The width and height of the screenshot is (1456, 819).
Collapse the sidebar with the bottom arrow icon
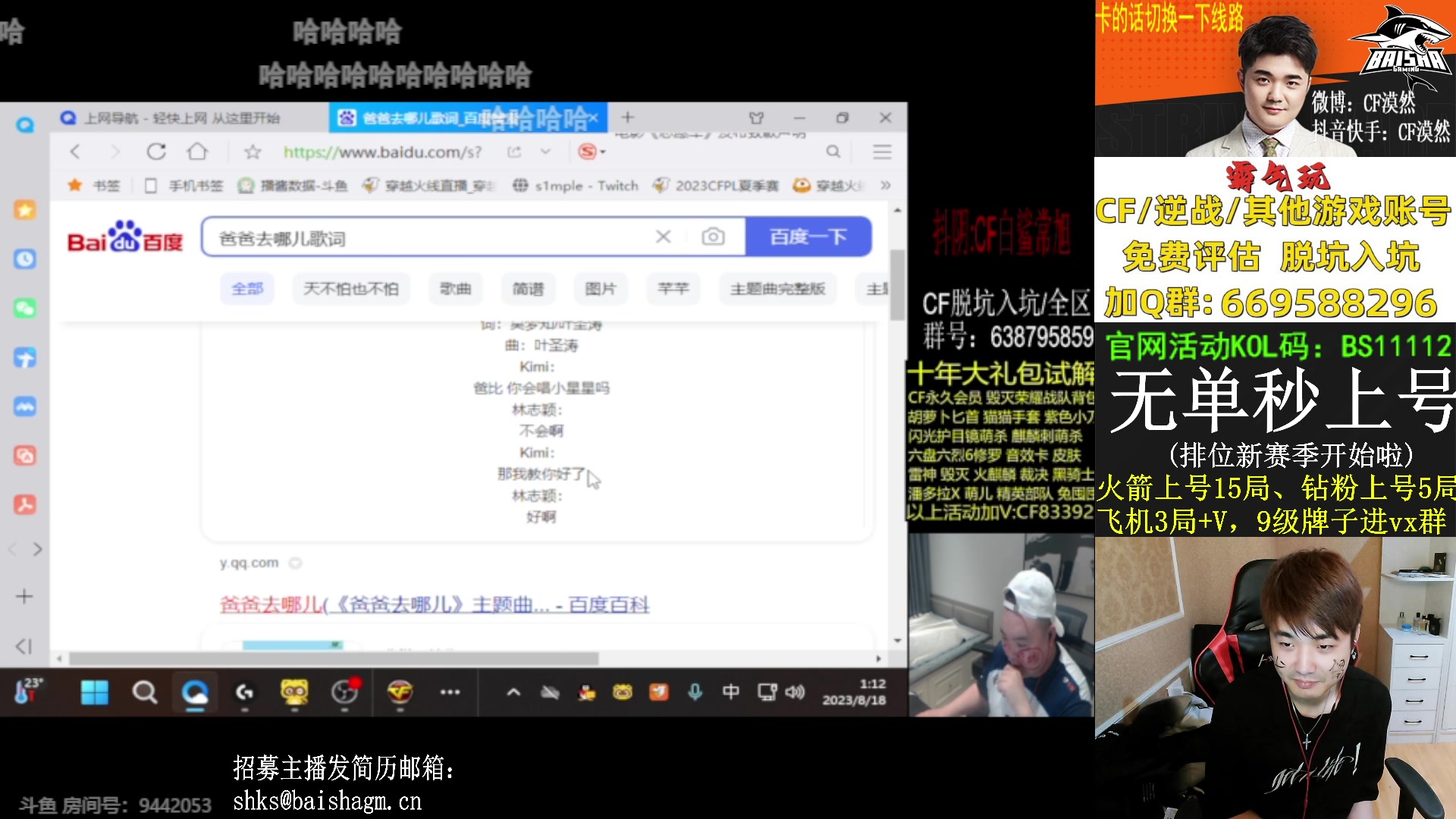pos(24,646)
